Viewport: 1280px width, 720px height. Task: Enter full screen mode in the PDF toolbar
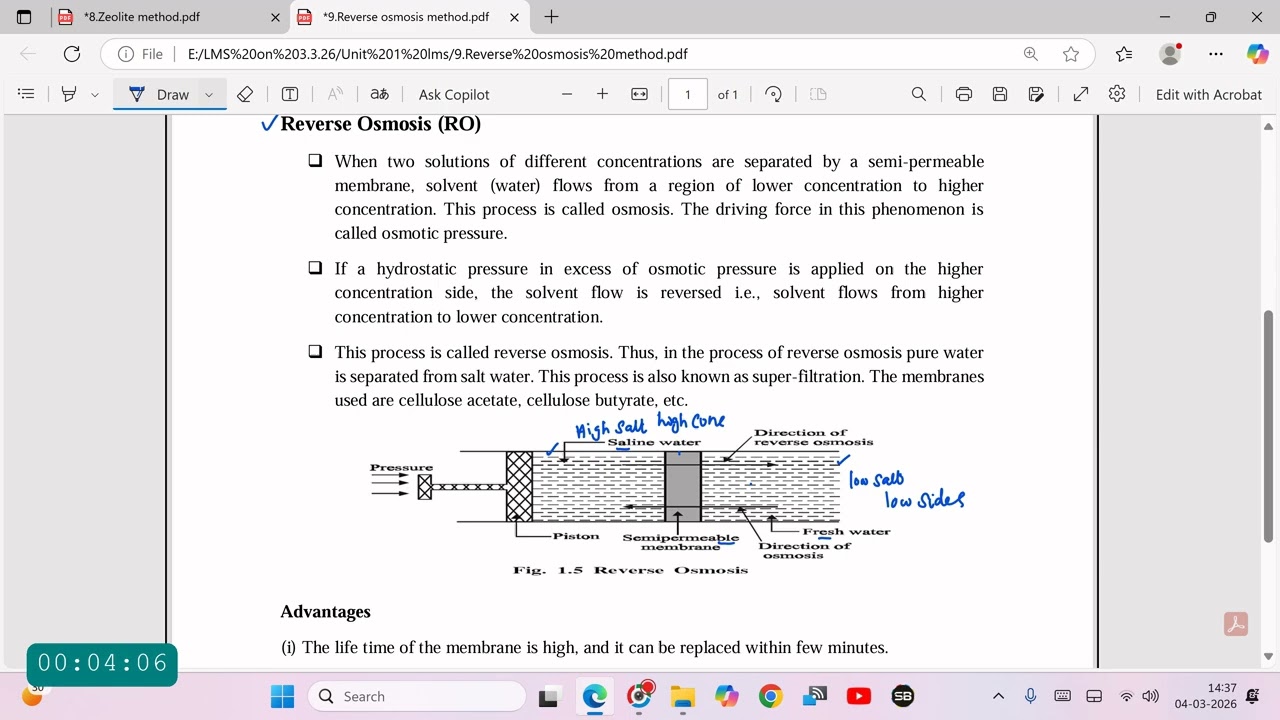coord(1081,94)
